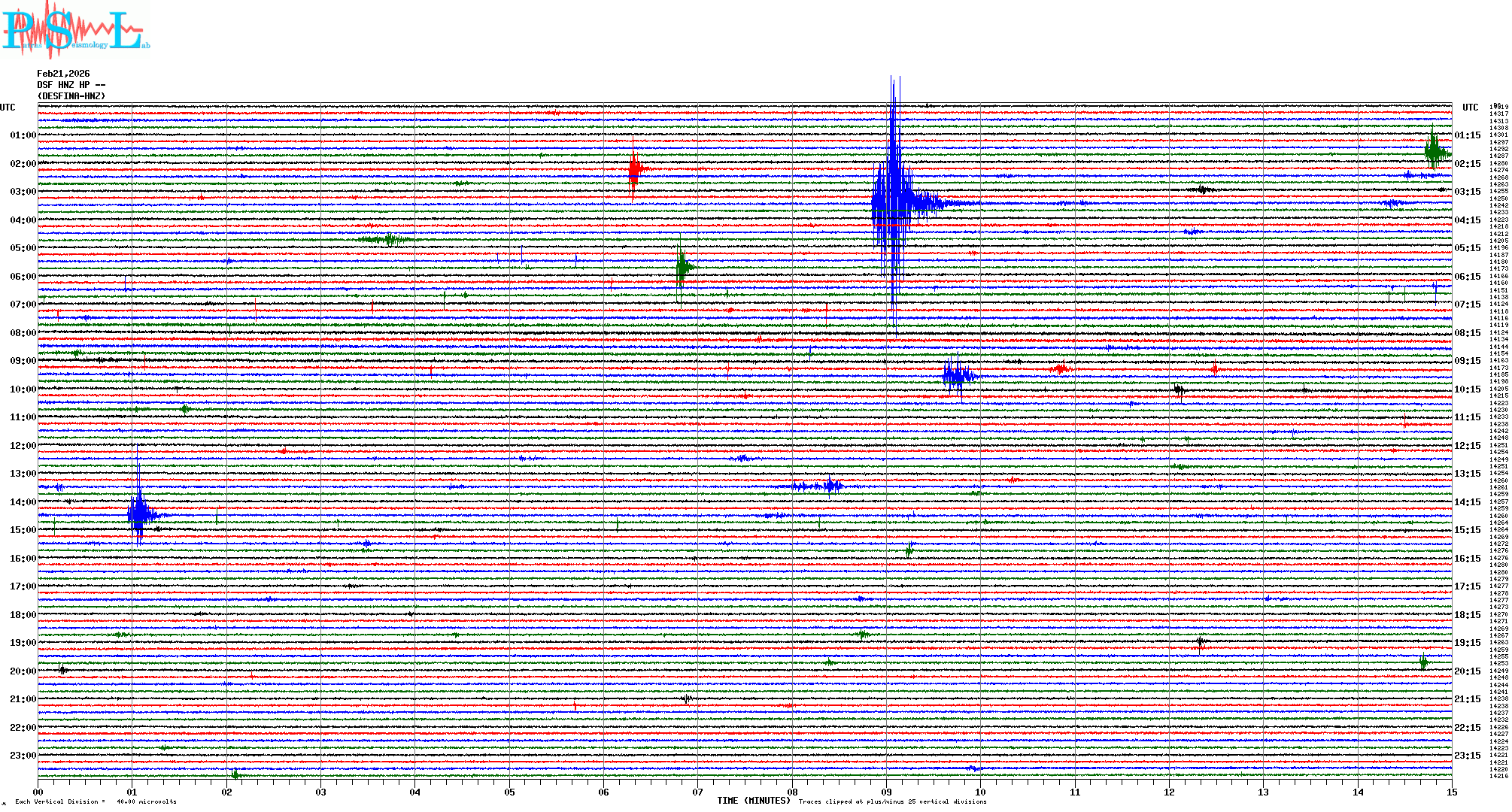Click the PSL Seismology Lab logo
The height and width of the screenshot is (812, 1512).
(x=75, y=30)
